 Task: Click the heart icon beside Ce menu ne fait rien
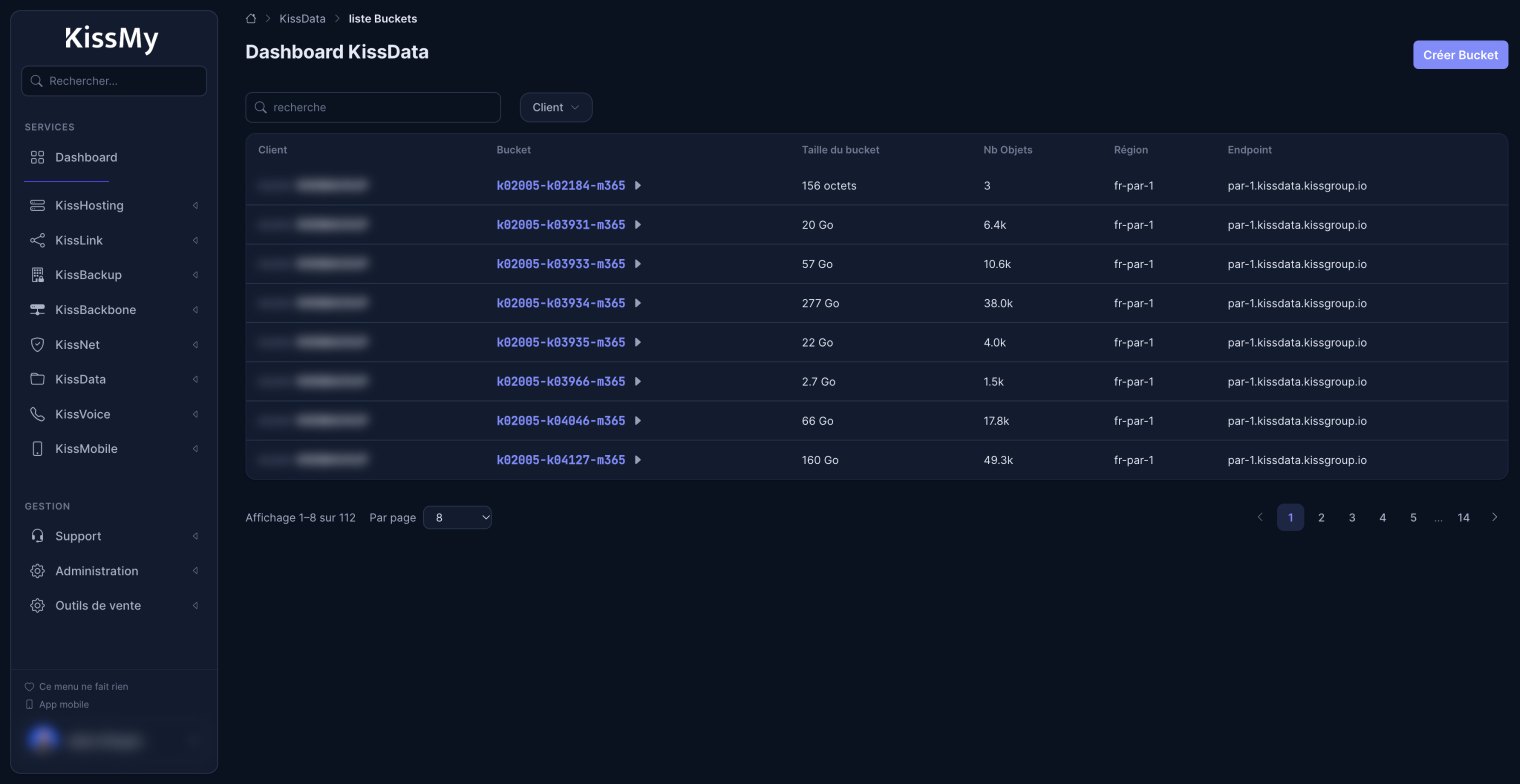pyautogui.click(x=29, y=687)
